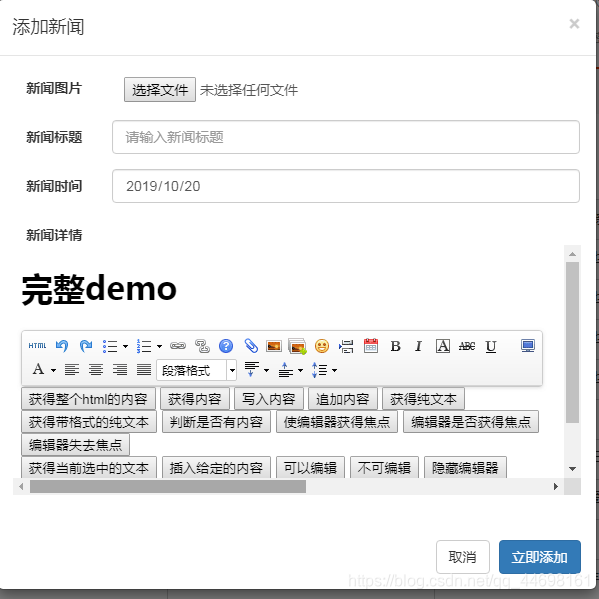The image size is (599, 599).
Task: Click 编辑器是否获得焦点 button
Action: [x=471, y=422]
